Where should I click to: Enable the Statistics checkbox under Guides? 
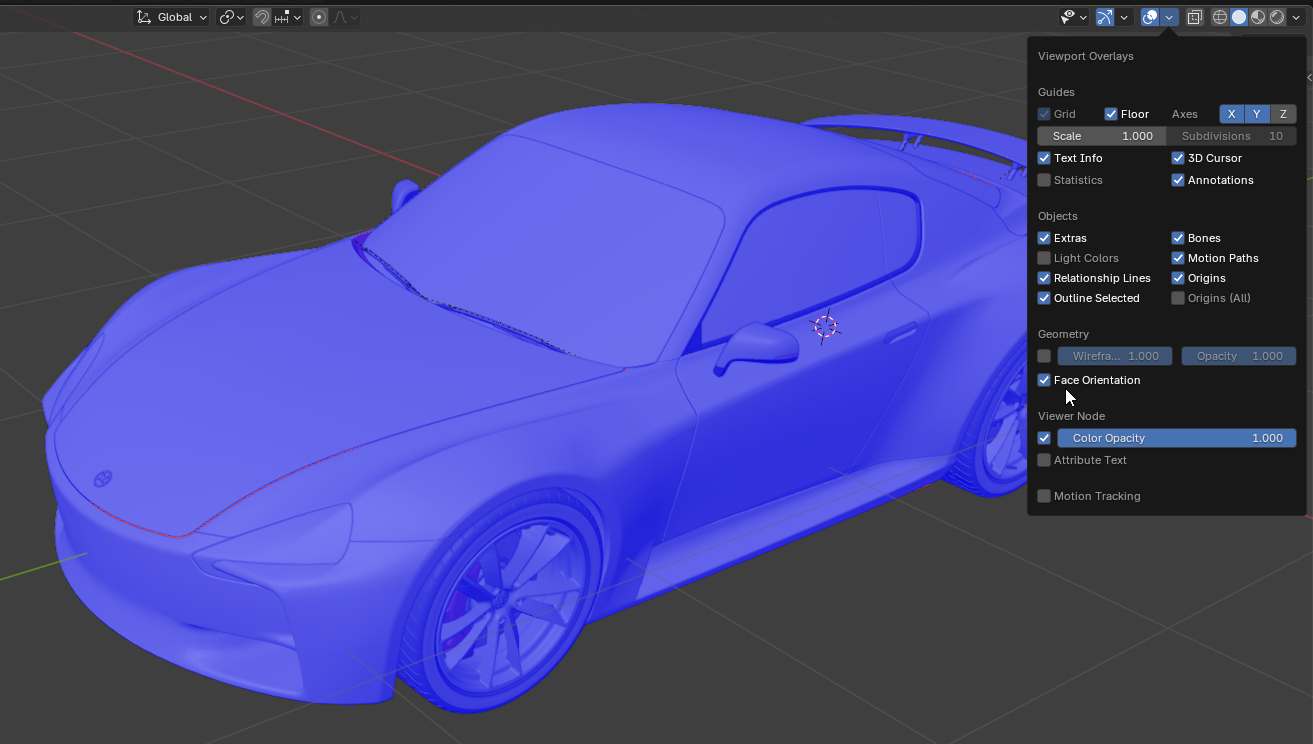(x=1044, y=180)
